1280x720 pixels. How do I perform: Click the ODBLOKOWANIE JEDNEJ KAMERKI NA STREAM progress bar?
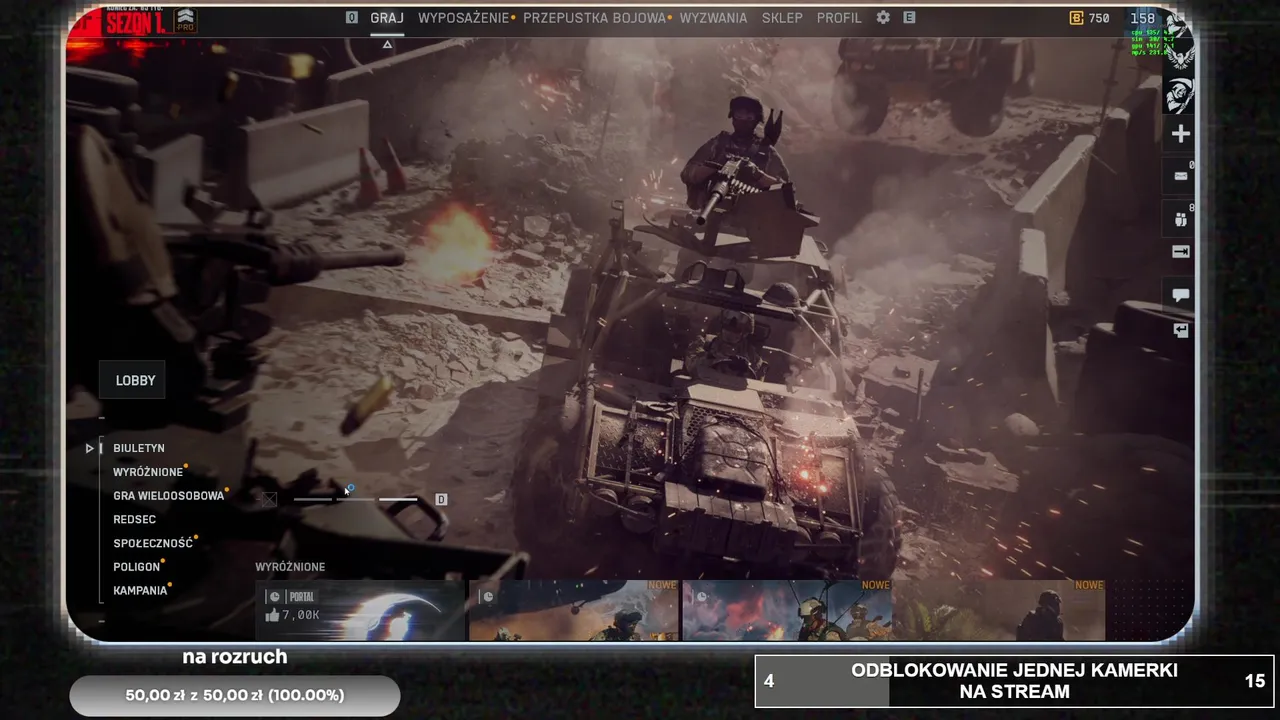tap(1014, 681)
